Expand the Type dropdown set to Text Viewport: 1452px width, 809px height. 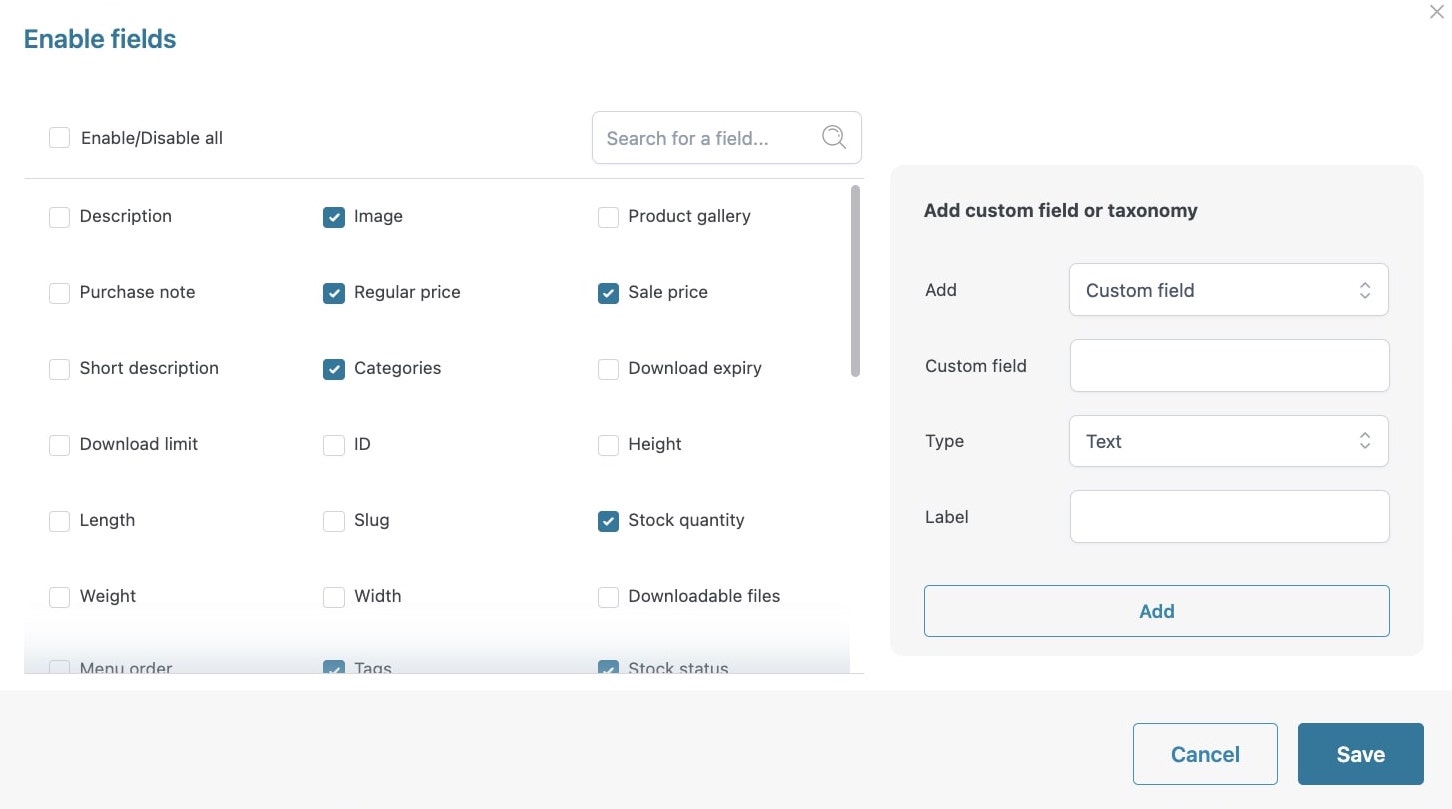1228,441
